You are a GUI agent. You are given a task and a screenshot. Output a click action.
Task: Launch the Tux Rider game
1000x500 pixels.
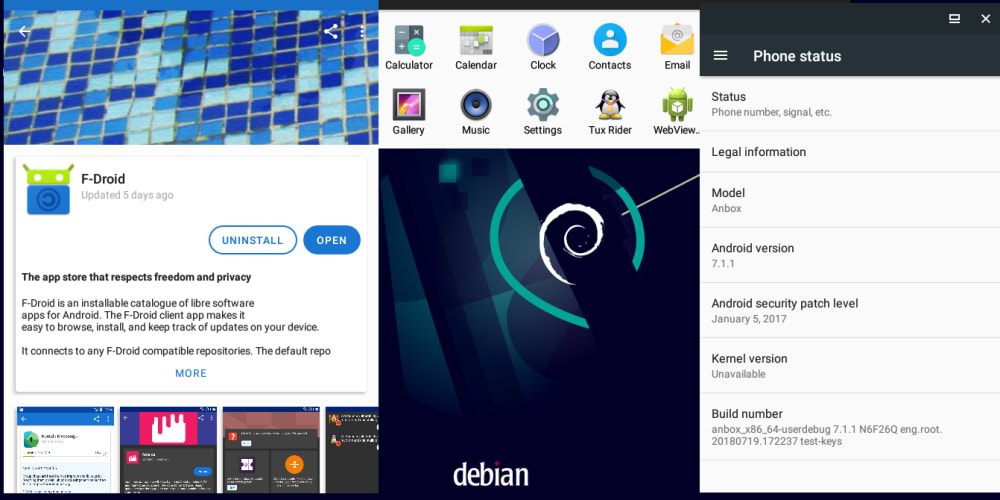click(x=610, y=112)
